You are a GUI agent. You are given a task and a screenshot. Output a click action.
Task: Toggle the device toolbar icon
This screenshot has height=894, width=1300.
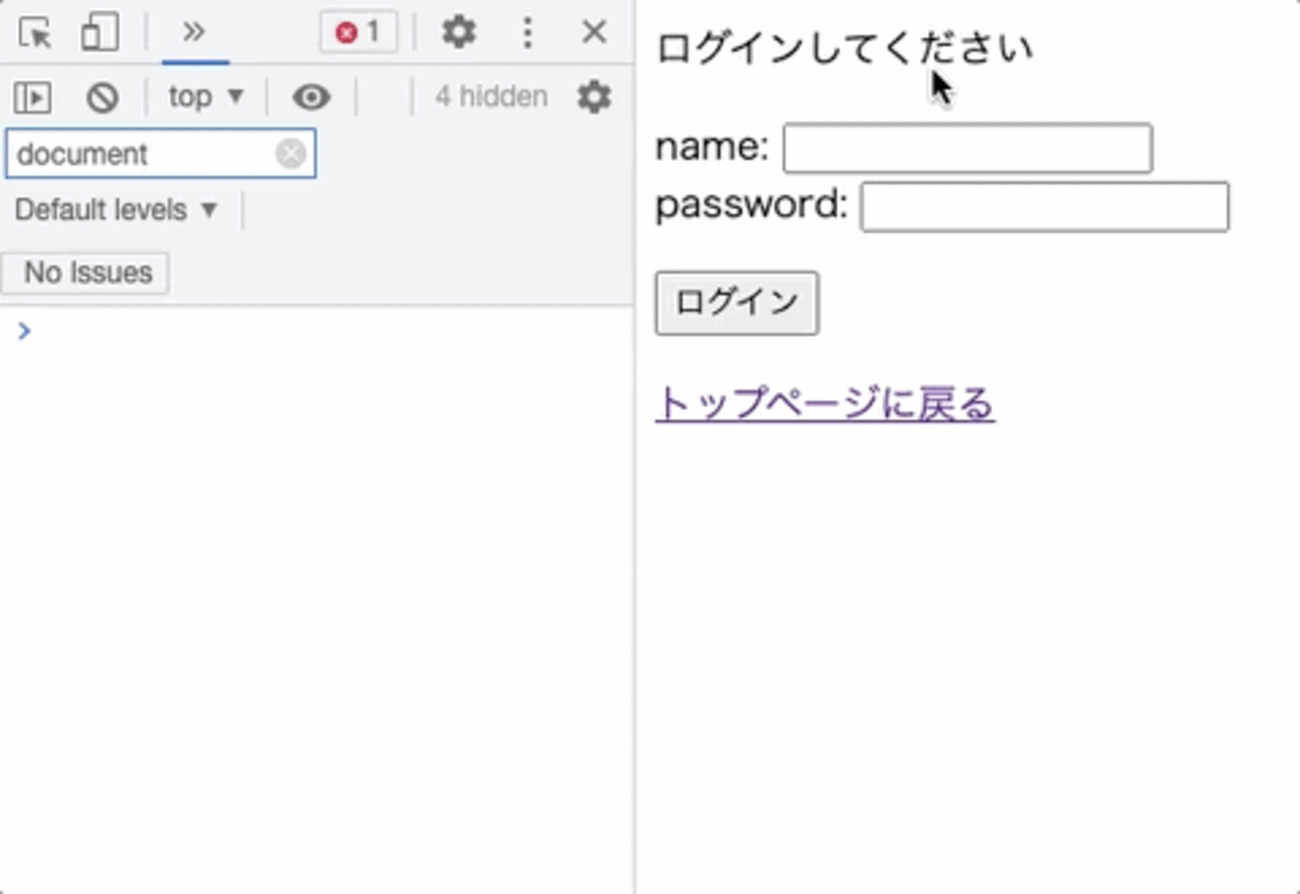point(100,33)
